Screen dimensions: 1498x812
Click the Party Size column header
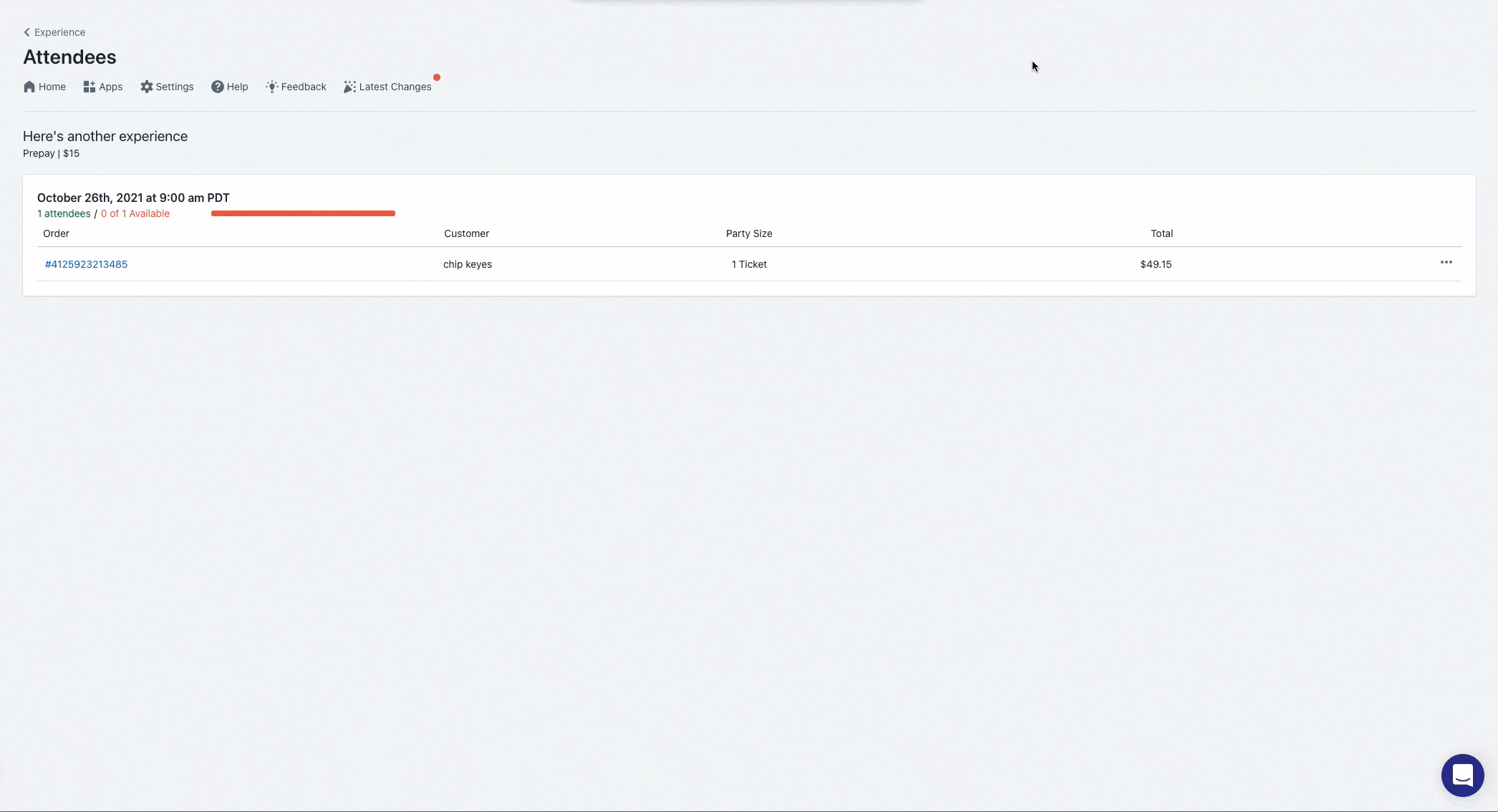(x=749, y=233)
